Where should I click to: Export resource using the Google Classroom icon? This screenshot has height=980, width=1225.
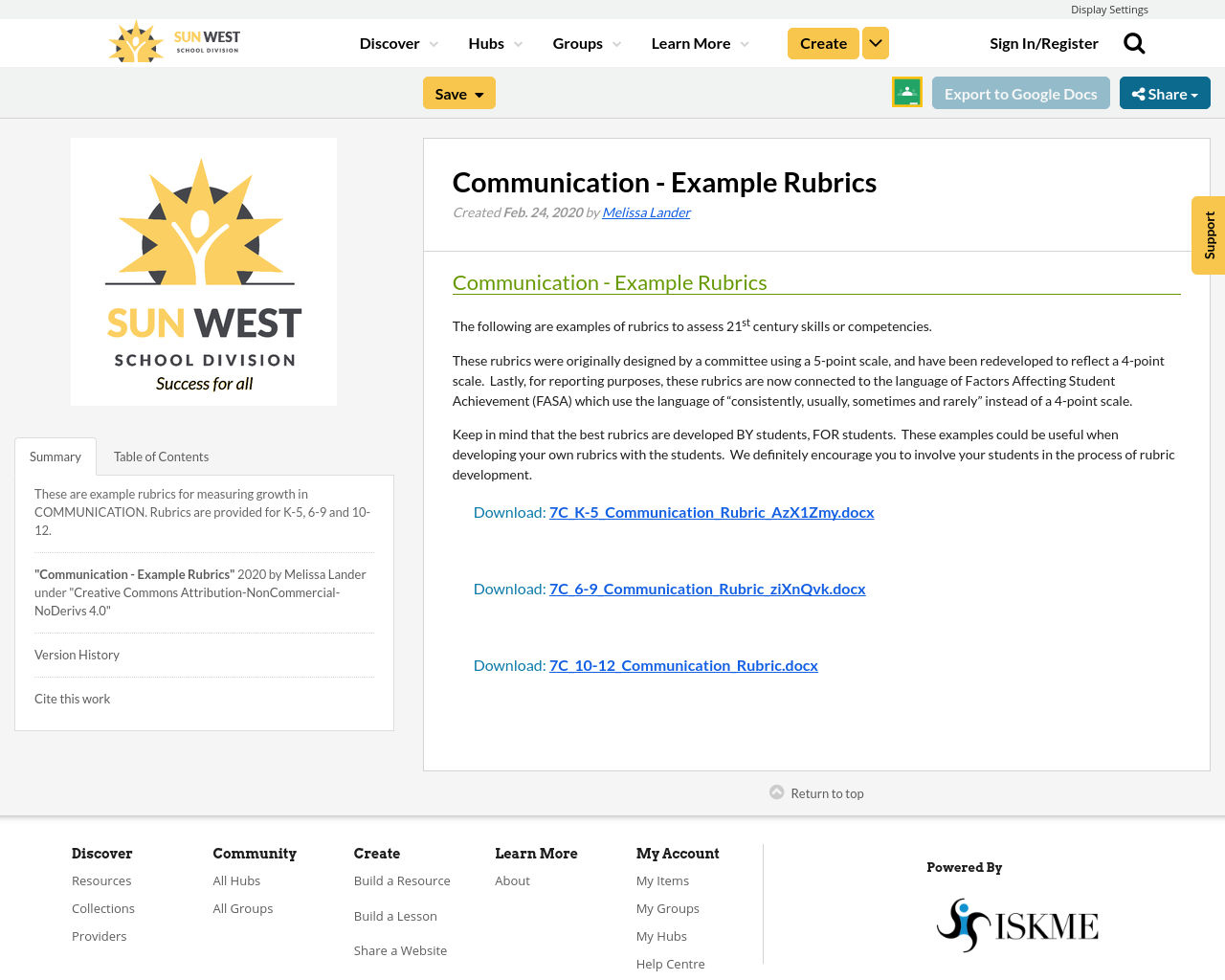click(x=905, y=91)
